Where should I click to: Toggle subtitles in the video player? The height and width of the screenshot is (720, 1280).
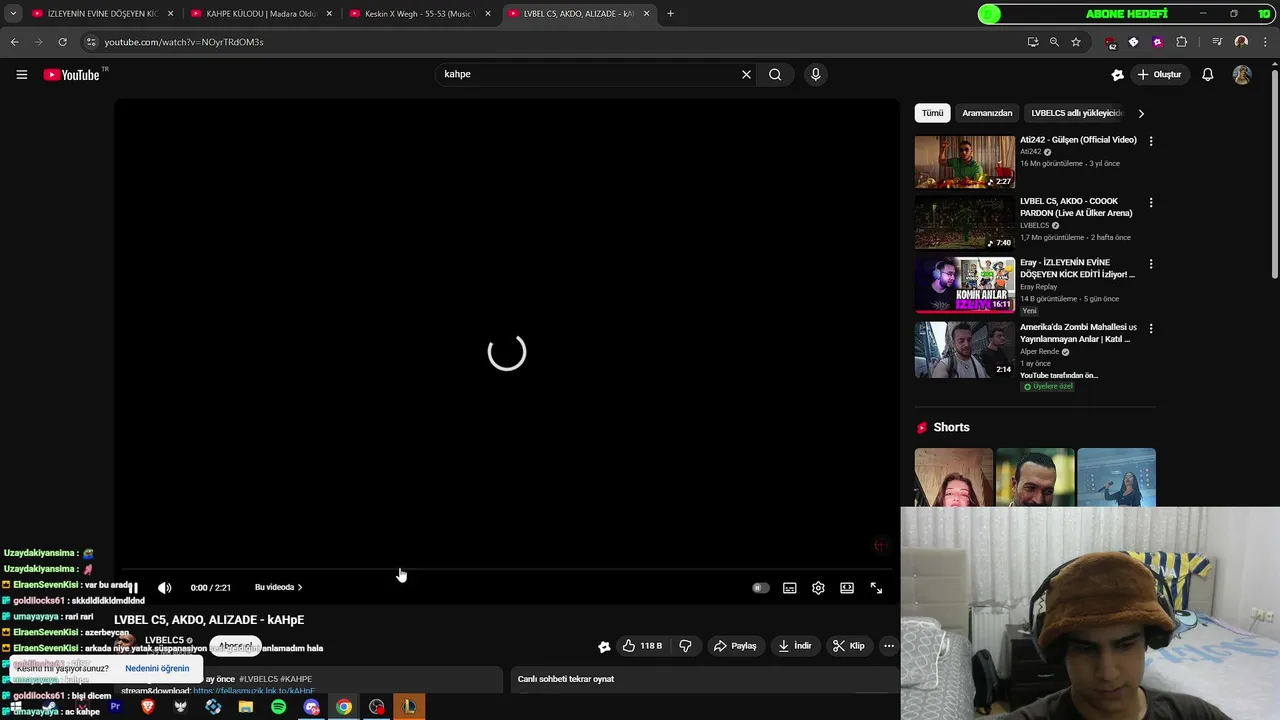pos(790,588)
